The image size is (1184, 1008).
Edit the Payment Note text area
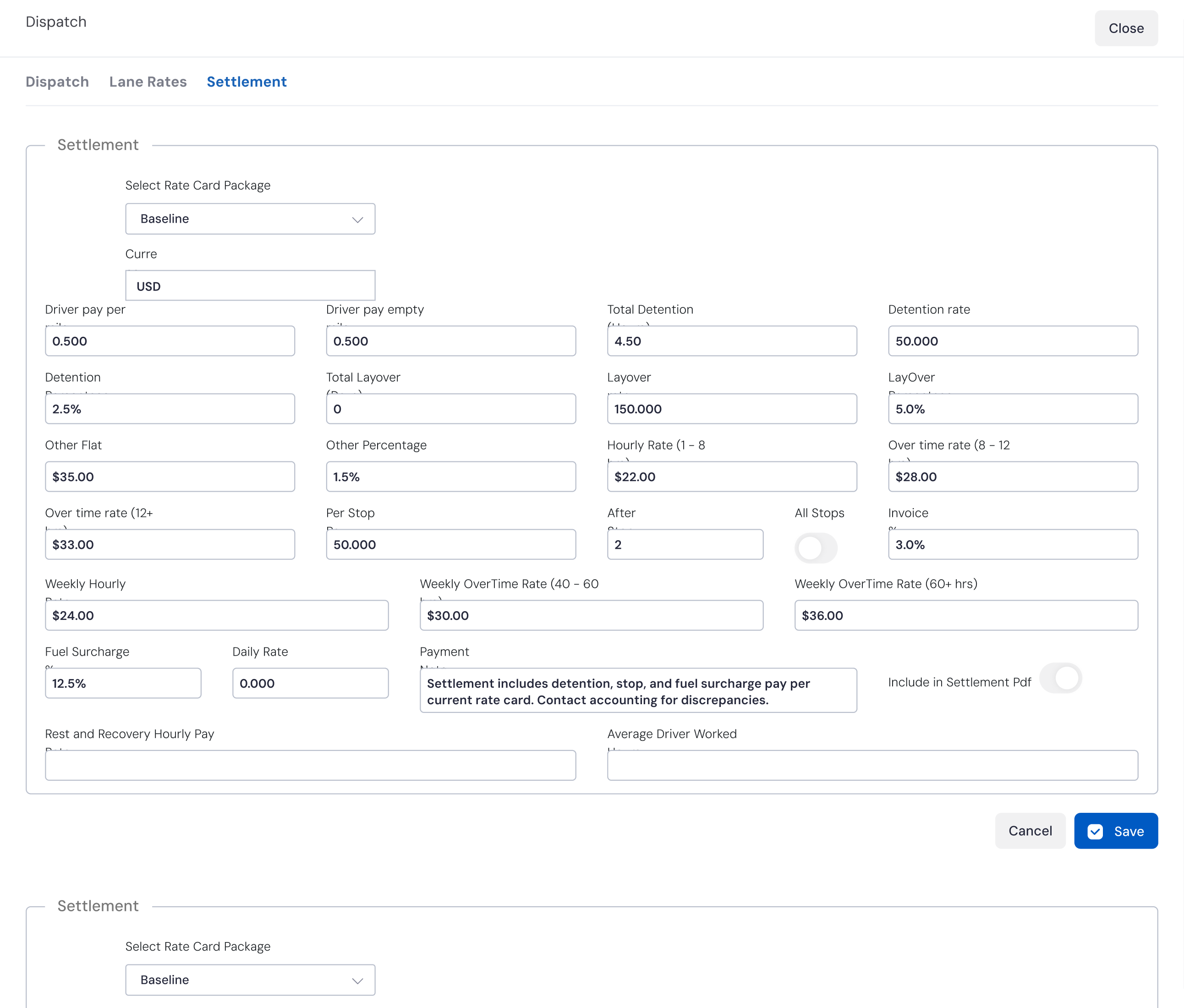pyautogui.click(x=638, y=690)
